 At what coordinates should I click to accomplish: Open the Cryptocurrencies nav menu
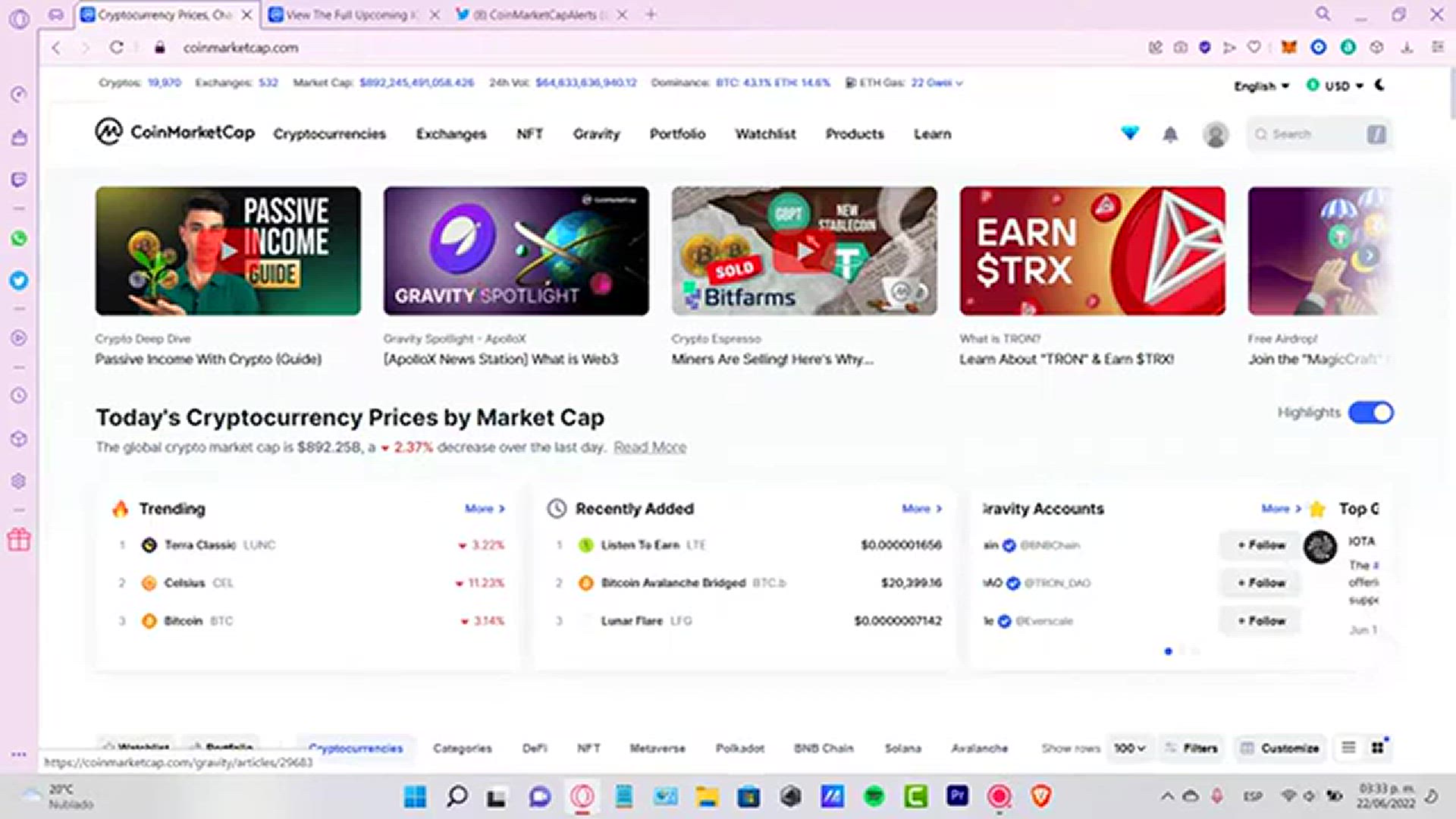[329, 134]
